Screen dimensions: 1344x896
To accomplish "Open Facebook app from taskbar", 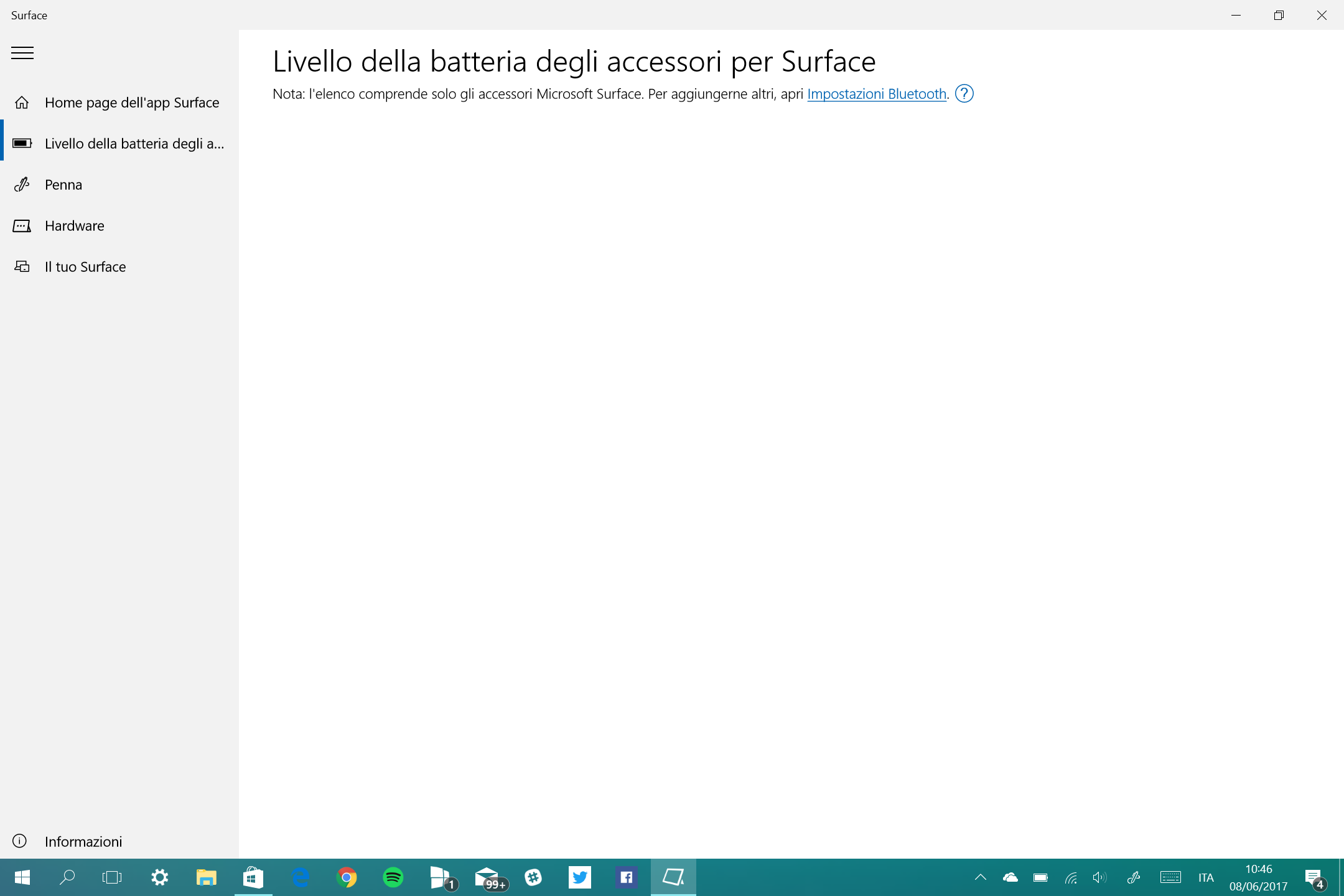I will tap(627, 877).
